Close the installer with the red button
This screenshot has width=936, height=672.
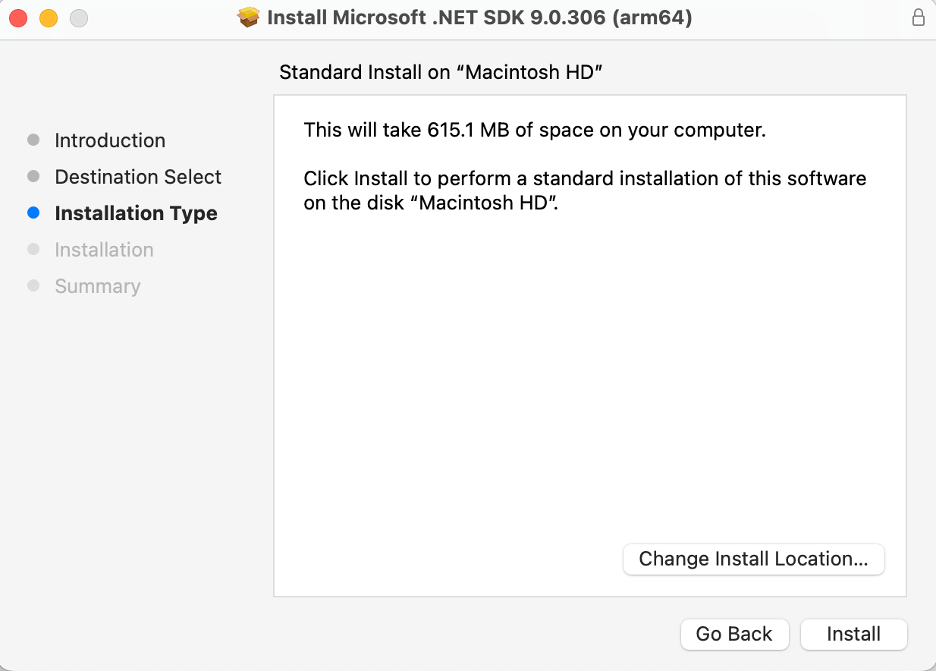pyautogui.click(x=18, y=18)
